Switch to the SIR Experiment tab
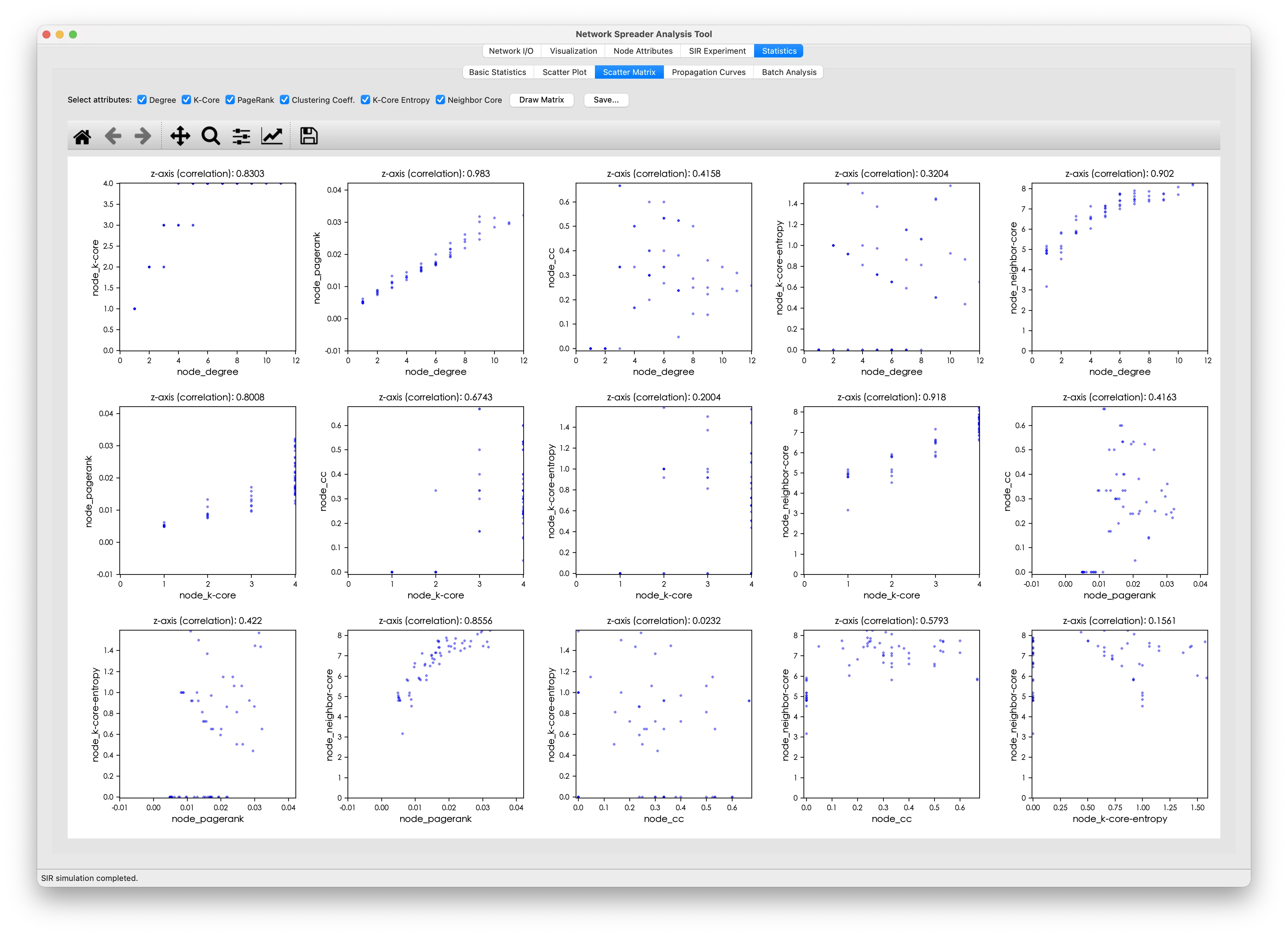This screenshot has width=1288, height=936. pyautogui.click(x=717, y=51)
